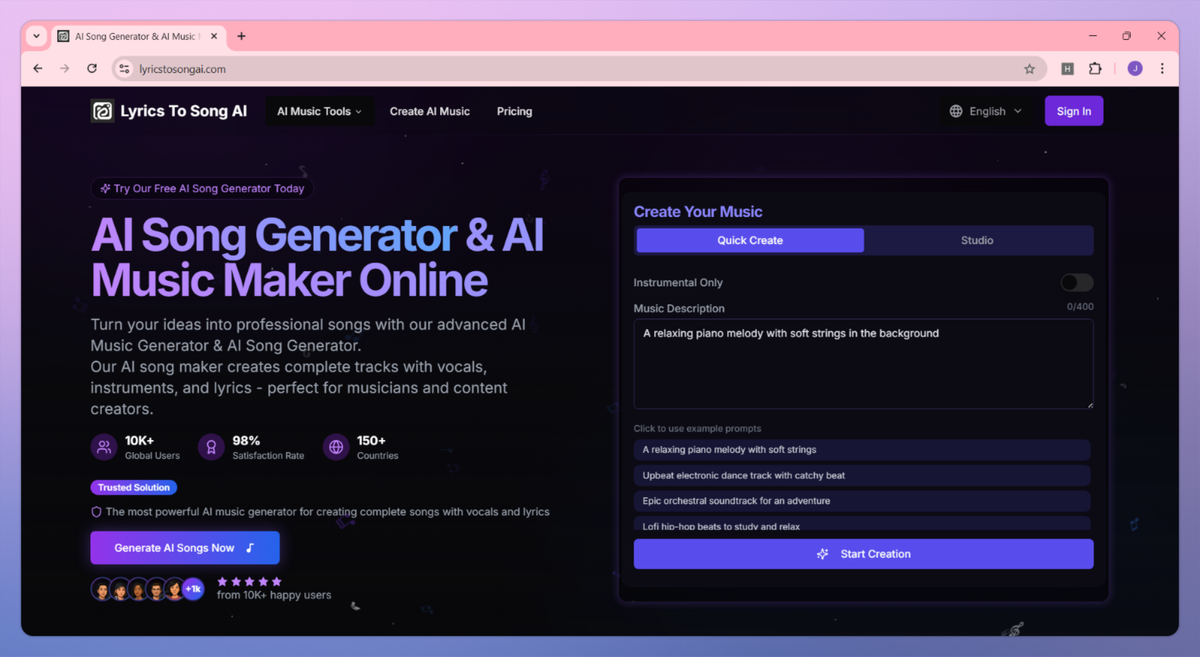Bookmark this page with the star icon
Screen dimensions: 1200x657
click(1029, 69)
